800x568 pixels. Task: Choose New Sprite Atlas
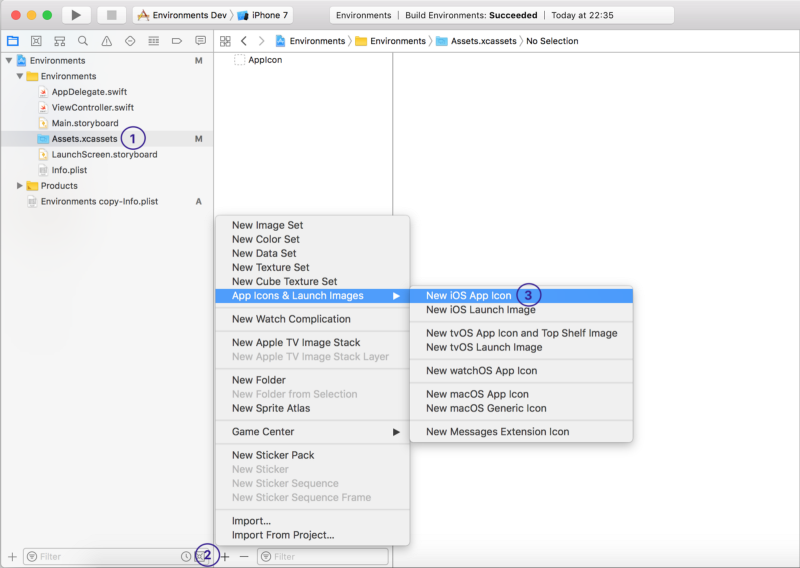[312, 408]
